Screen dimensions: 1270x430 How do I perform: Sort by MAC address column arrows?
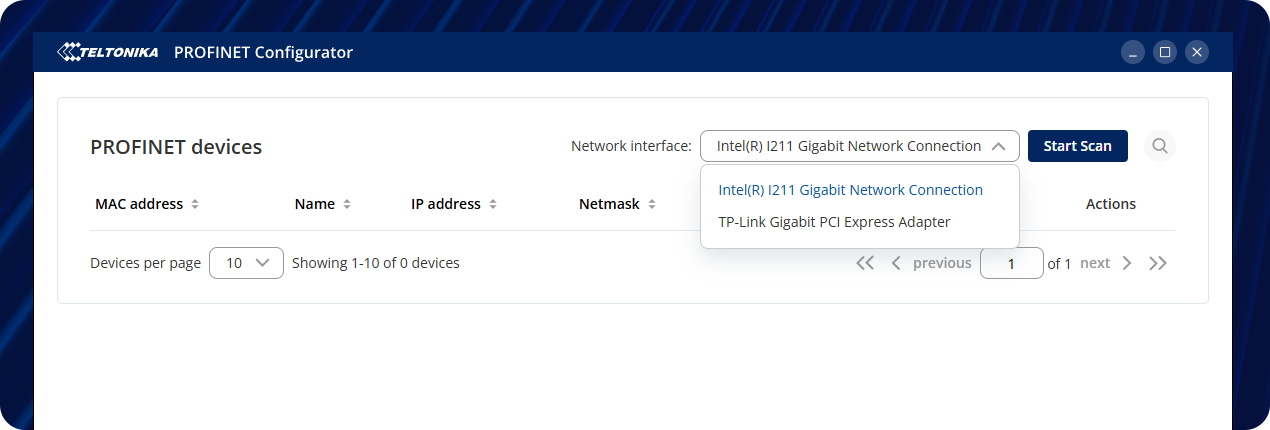pyautogui.click(x=195, y=204)
